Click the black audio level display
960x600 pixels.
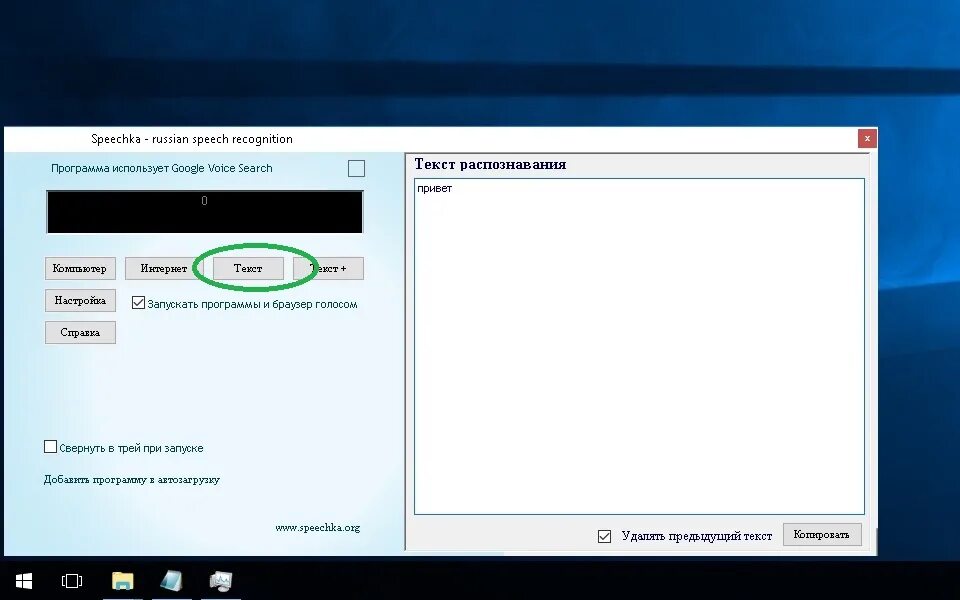pyautogui.click(x=204, y=212)
